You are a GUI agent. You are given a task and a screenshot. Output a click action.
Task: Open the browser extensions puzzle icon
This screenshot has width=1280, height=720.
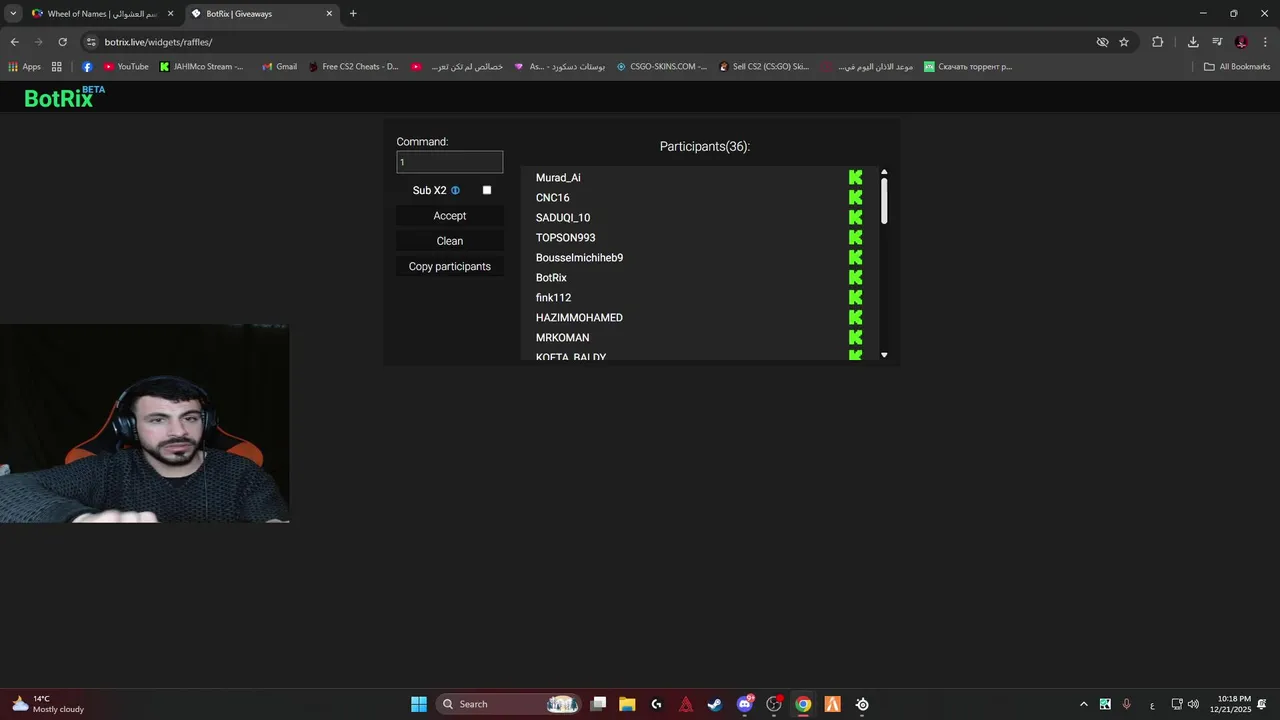[x=1158, y=42]
